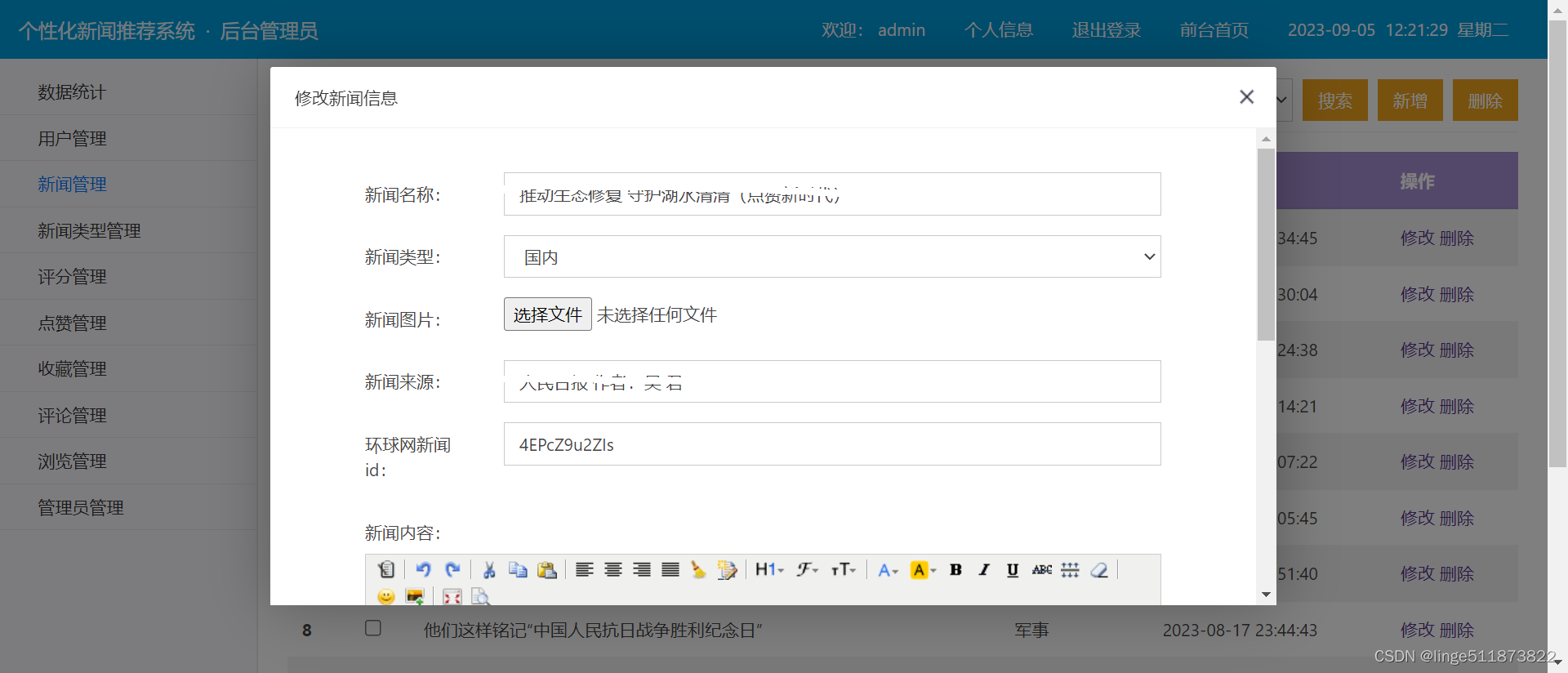Click the dialog scrollbar up arrow
This screenshot has width=1568, height=673.
(1266, 139)
